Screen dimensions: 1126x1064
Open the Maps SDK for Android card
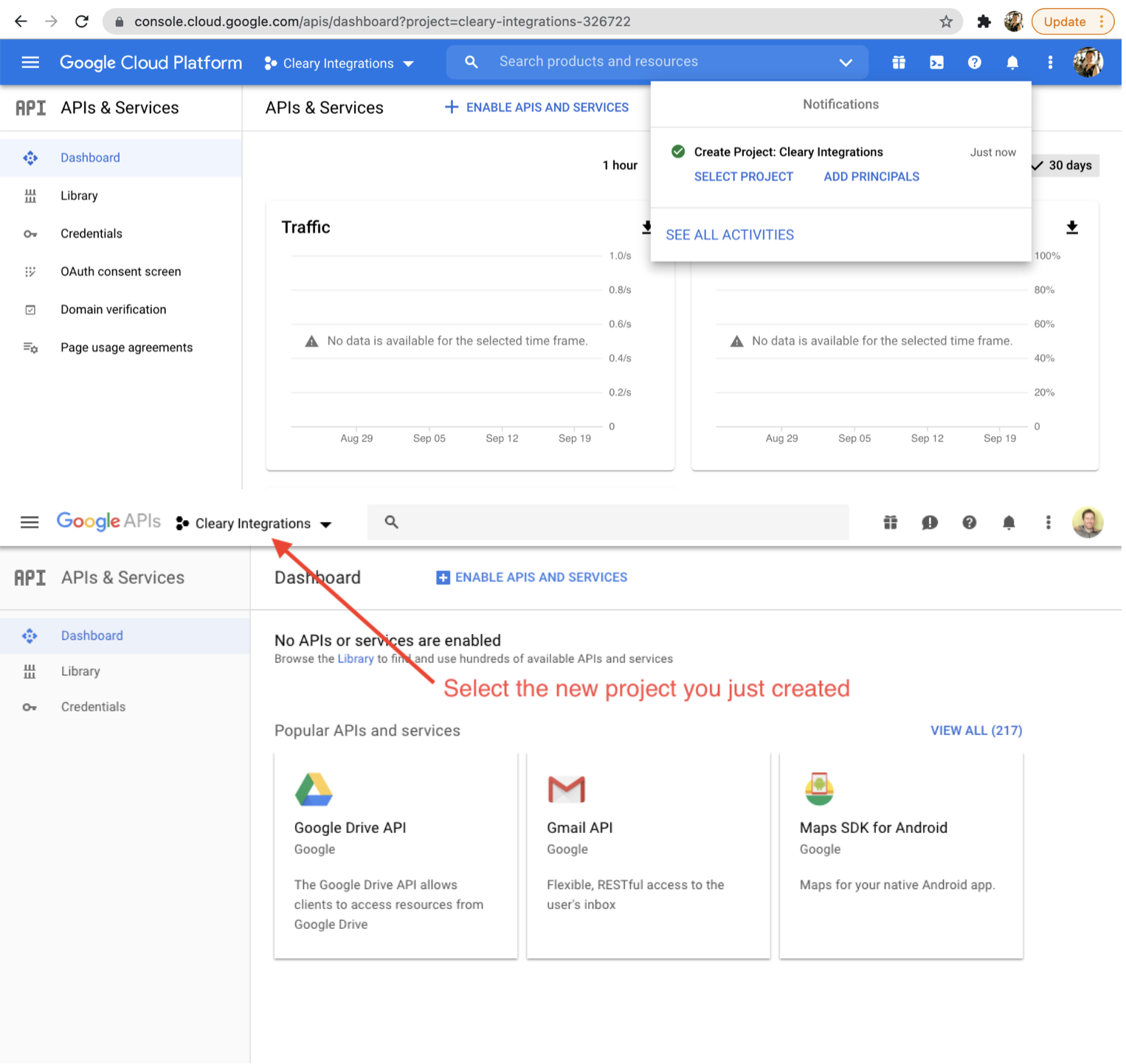click(901, 856)
